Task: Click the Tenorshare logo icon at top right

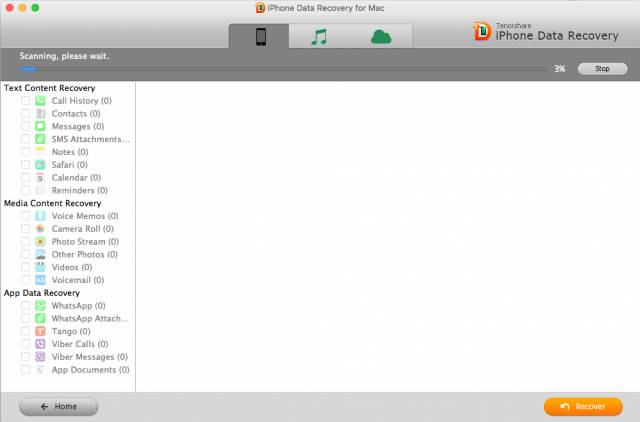Action: 482,31
